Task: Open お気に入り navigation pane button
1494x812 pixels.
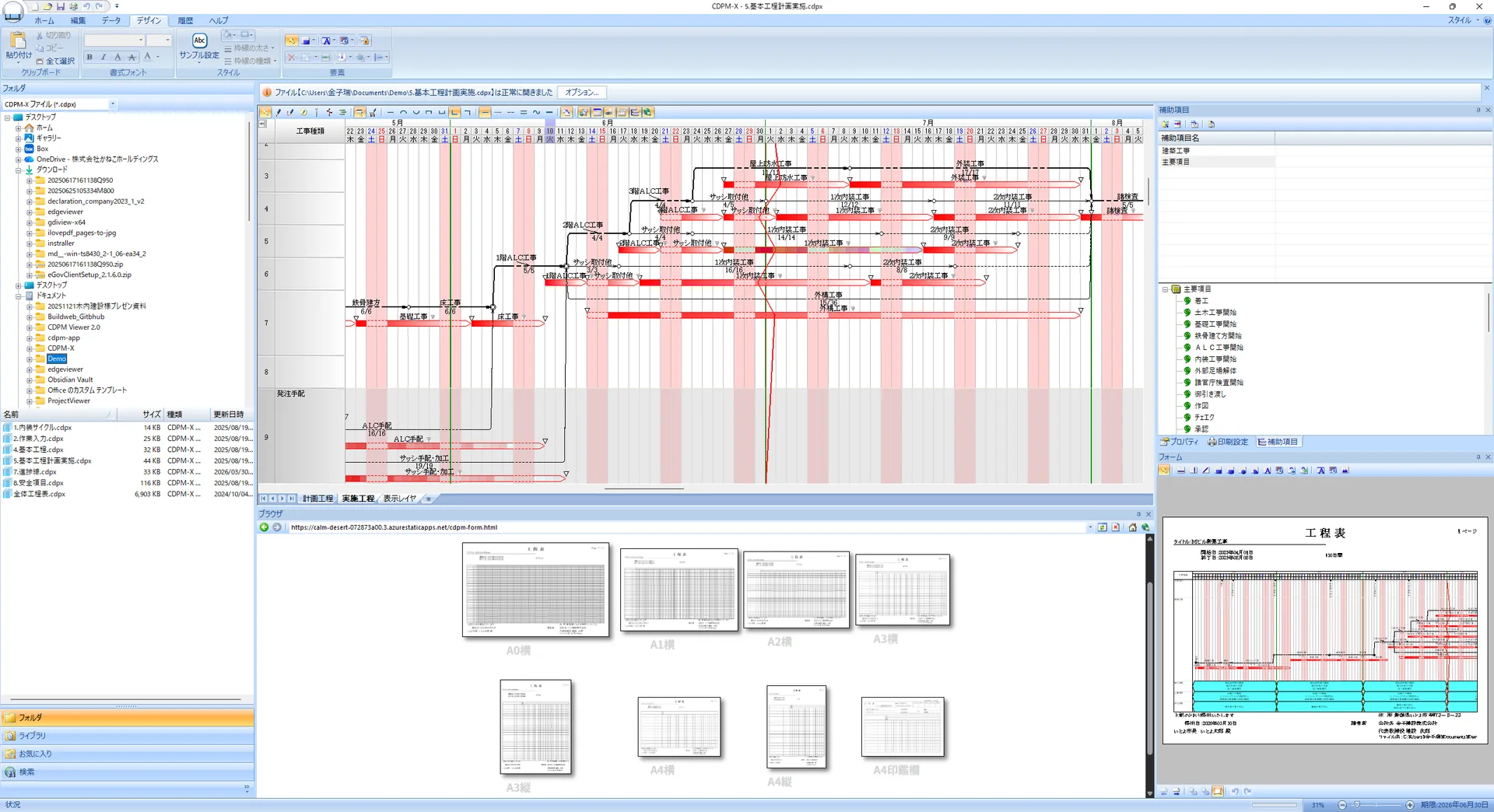Action: (x=127, y=754)
